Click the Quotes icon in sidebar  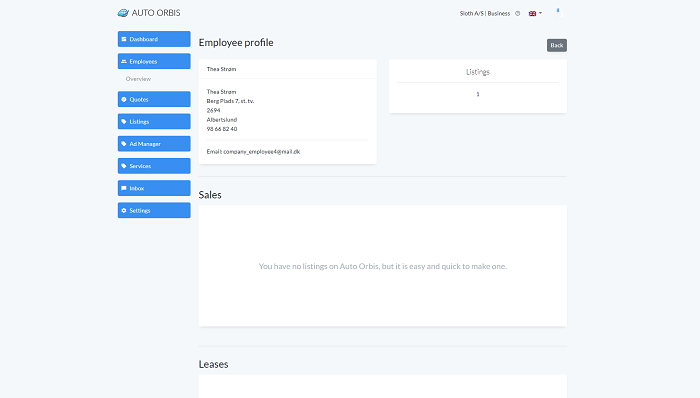click(x=124, y=99)
